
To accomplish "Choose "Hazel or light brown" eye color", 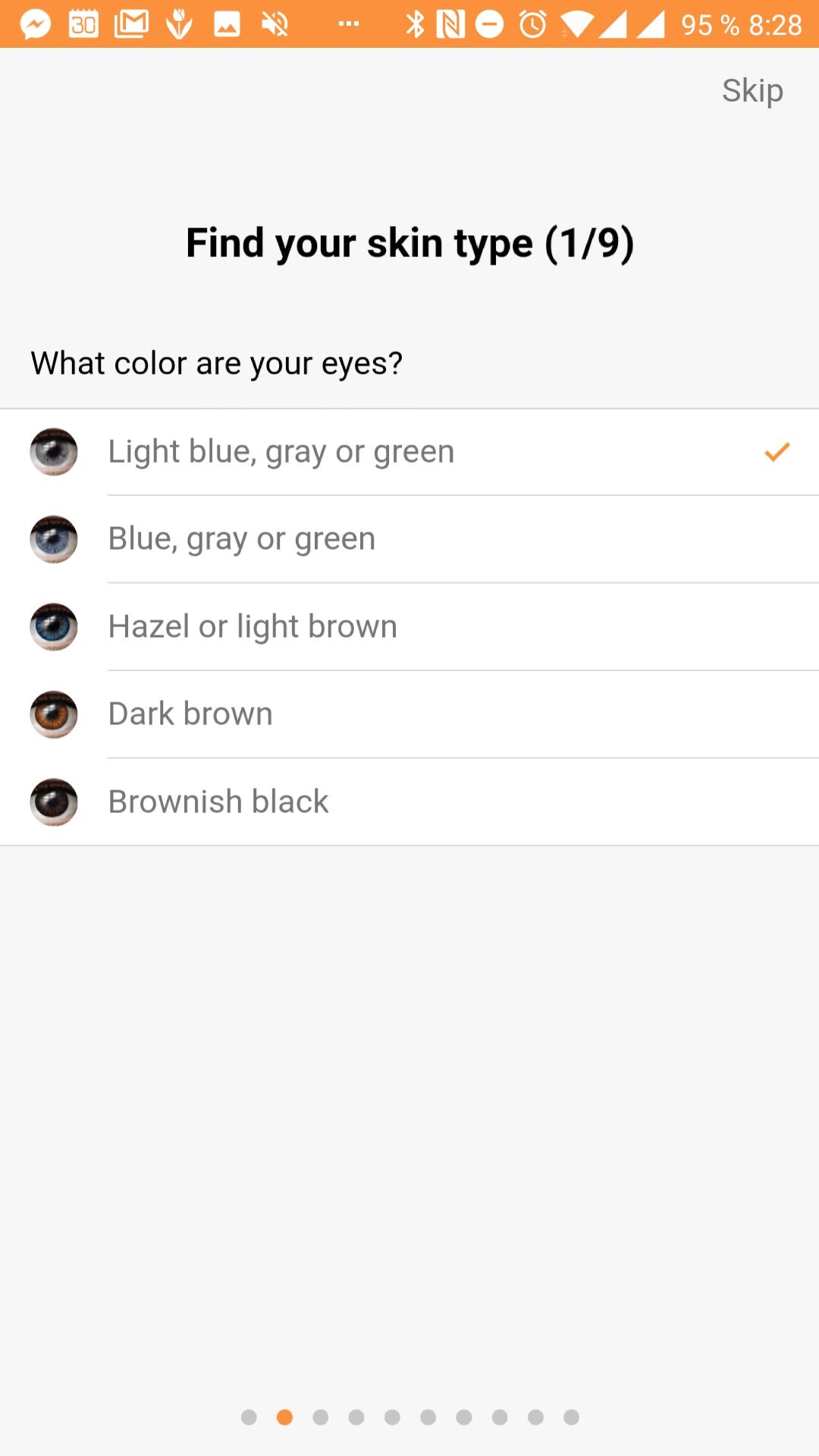I will tap(409, 627).
